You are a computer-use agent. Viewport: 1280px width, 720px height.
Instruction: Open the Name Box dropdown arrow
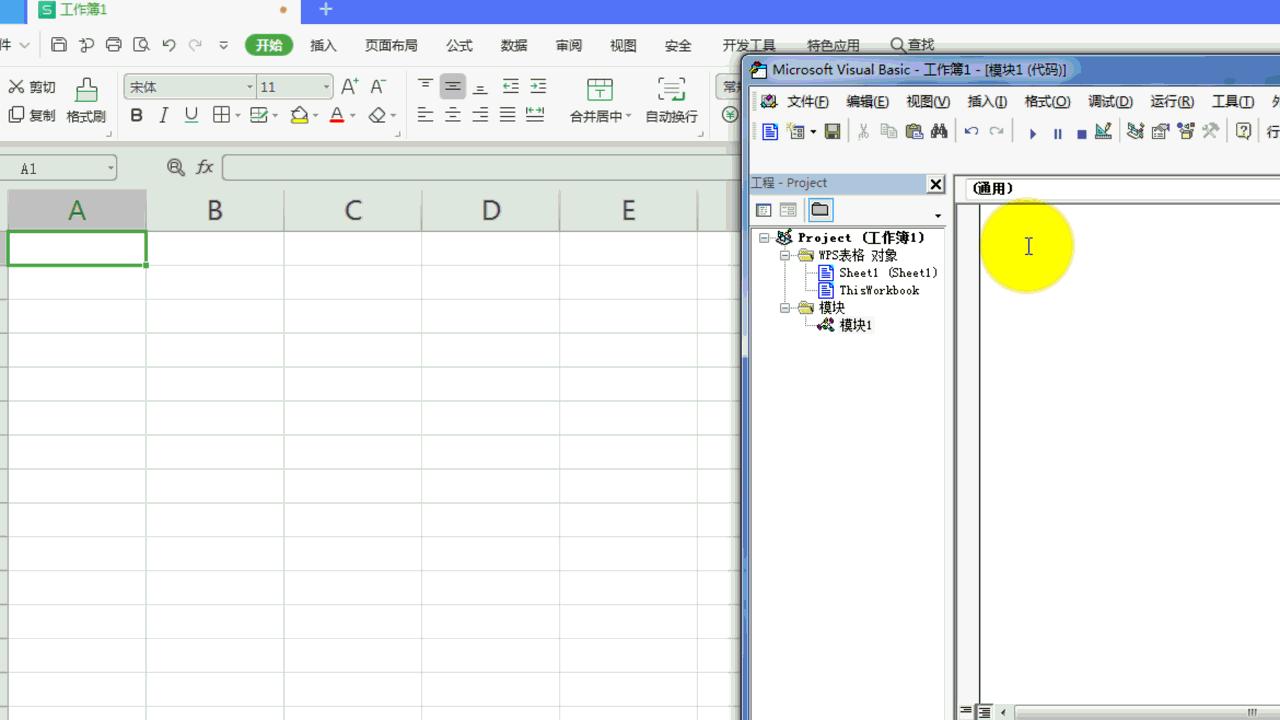pos(110,168)
